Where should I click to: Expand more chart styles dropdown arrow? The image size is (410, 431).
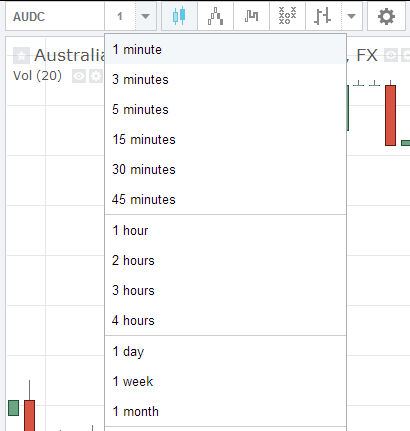[x=351, y=16]
